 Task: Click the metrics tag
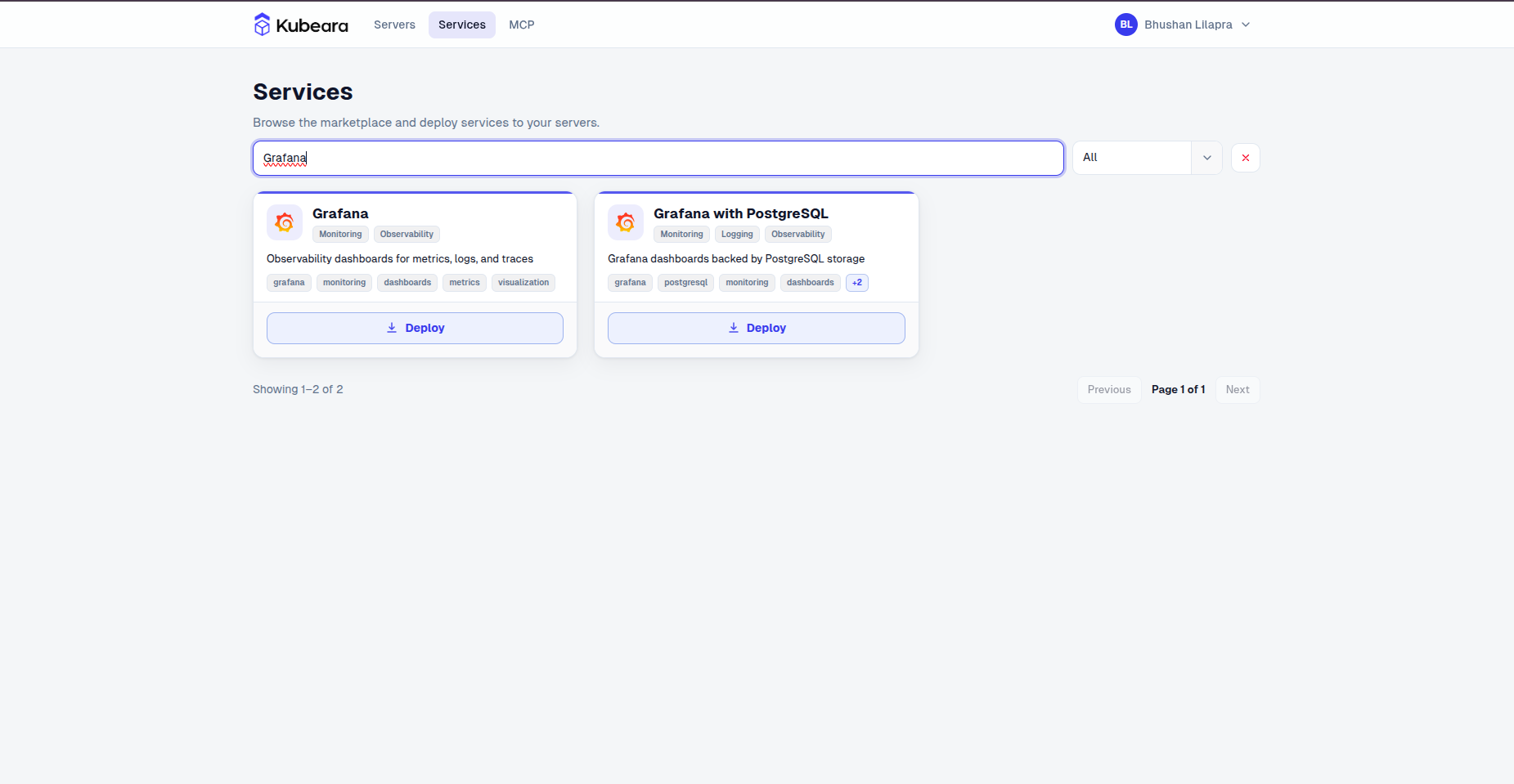coord(465,283)
